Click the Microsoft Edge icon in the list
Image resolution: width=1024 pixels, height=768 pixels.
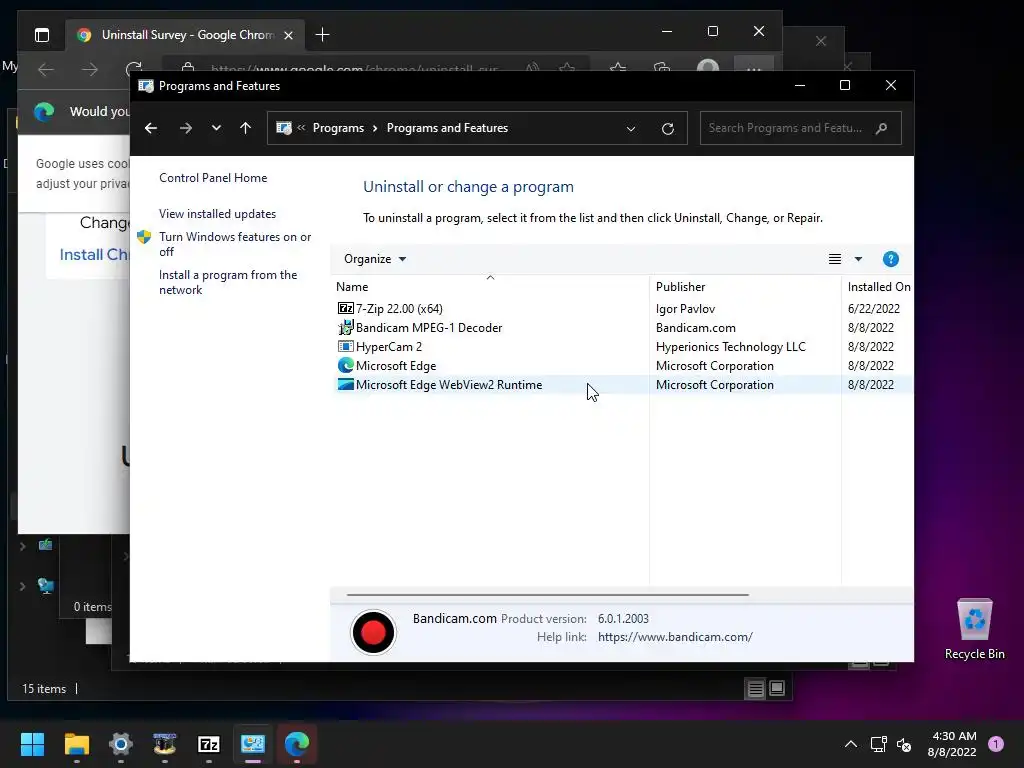[x=345, y=365]
